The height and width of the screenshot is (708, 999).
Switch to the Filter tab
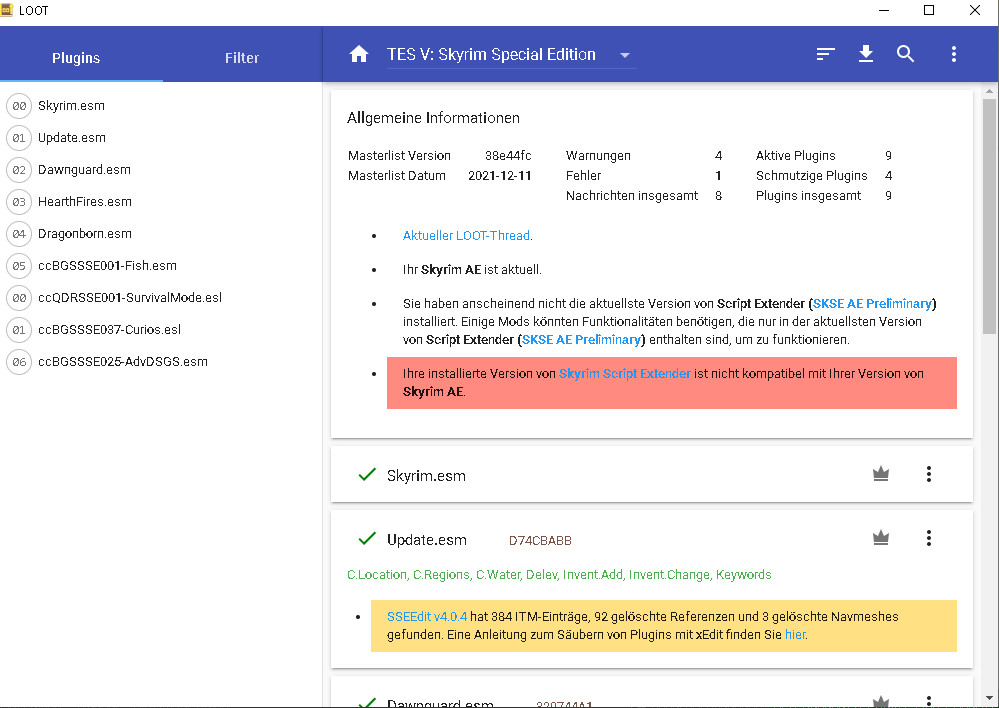[x=242, y=58]
